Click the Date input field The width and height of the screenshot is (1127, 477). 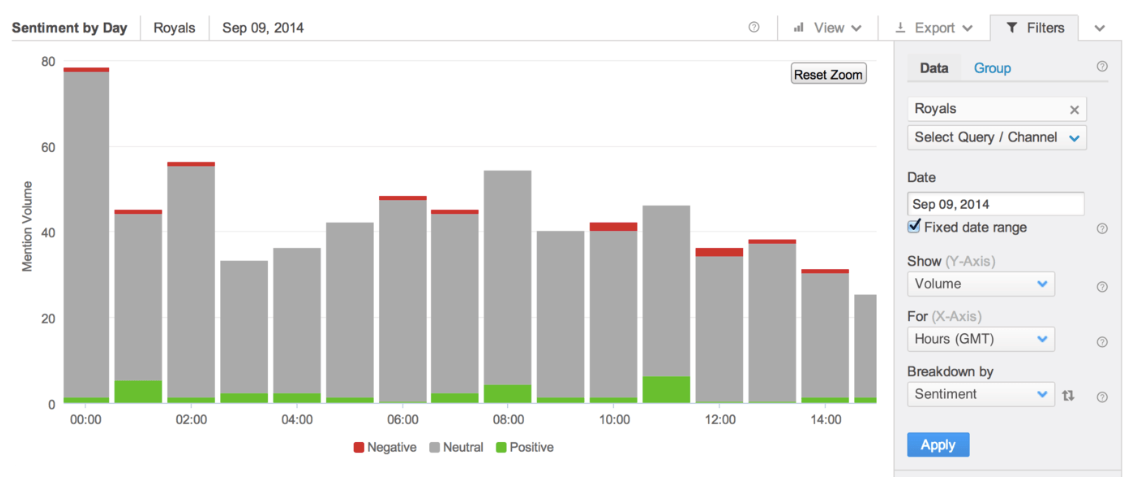[995, 204]
